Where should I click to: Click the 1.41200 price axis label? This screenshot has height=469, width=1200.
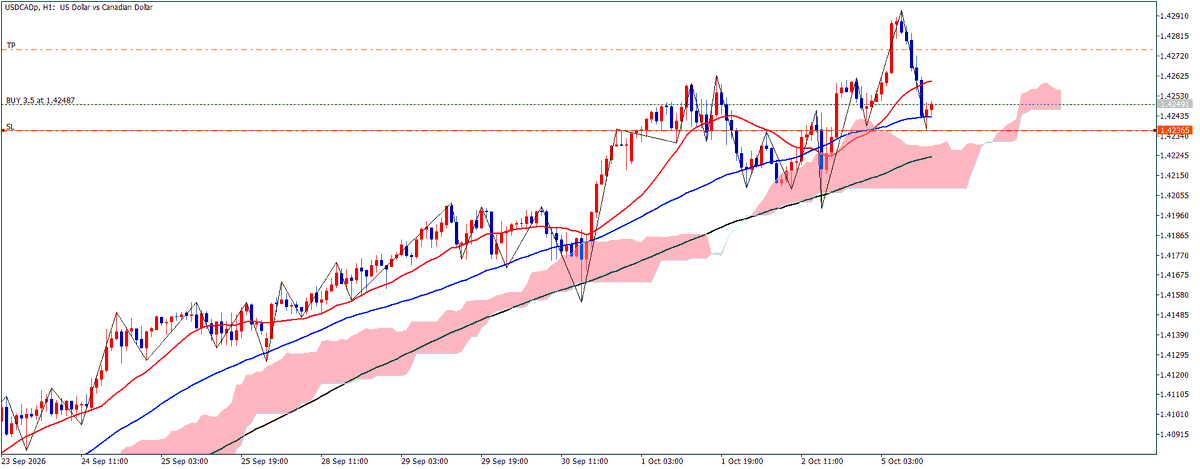[x=1175, y=375]
